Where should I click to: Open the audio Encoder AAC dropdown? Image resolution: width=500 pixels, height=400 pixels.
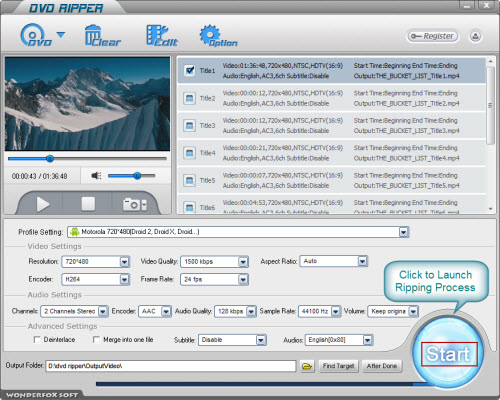(x=166, y=311)
